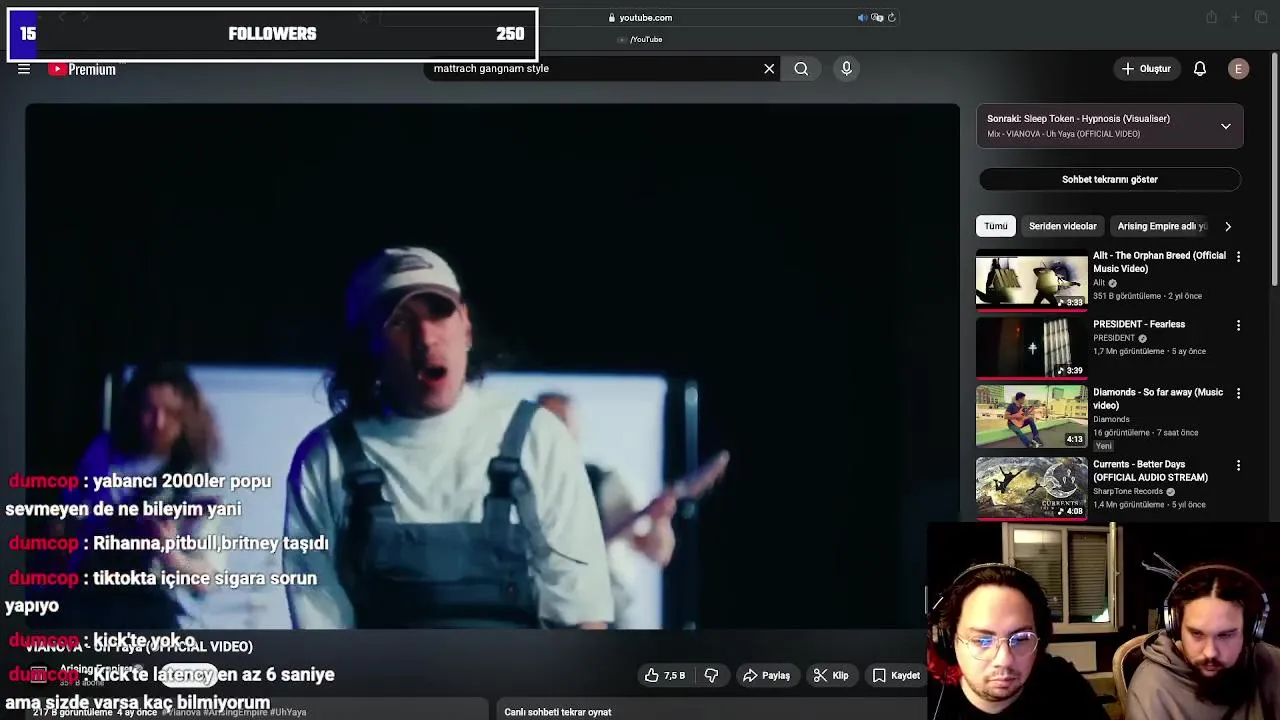
Task: Open the SharpTone Records channel name
Action: point(1129,492)
